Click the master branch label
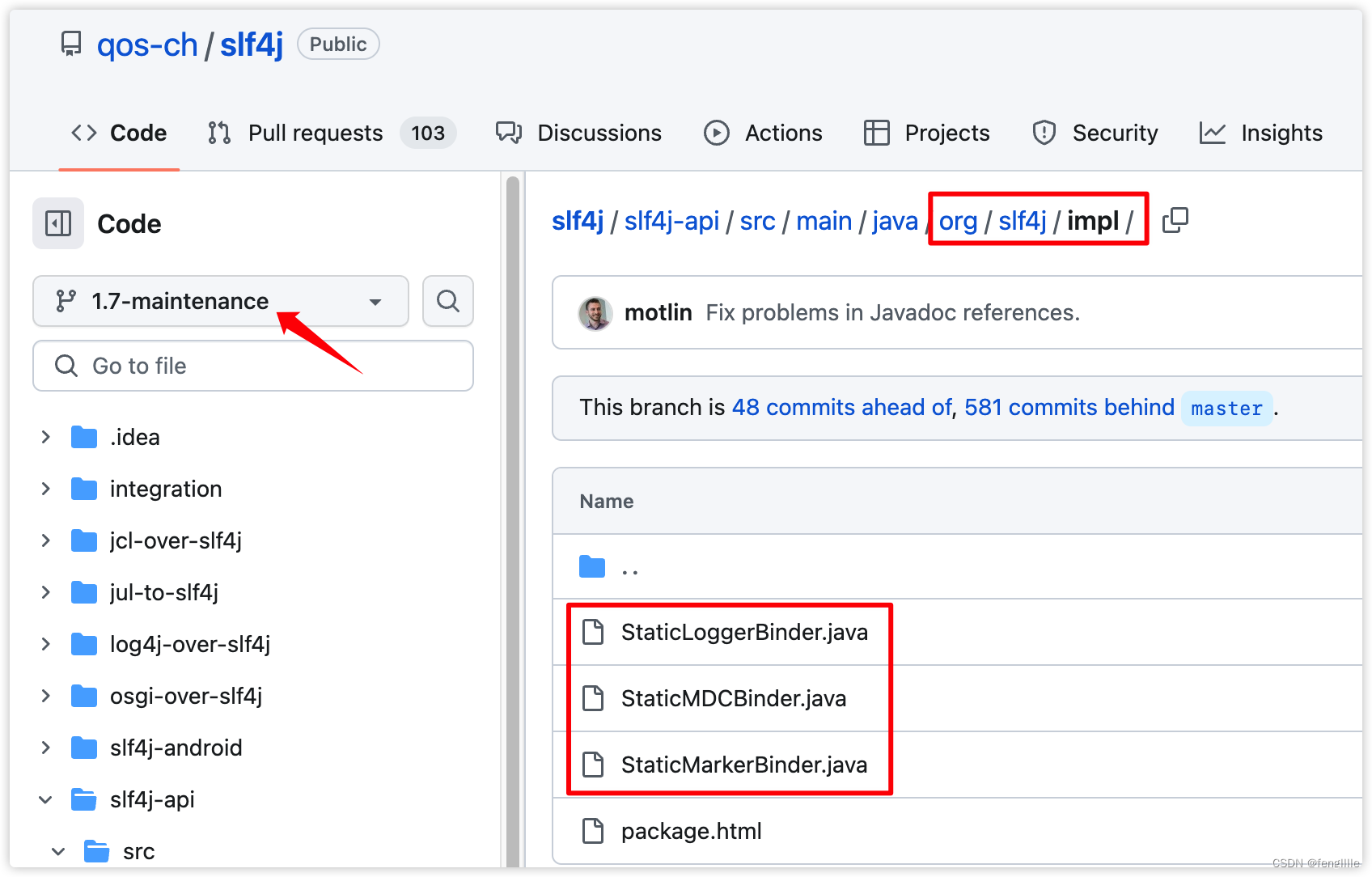Image resolution: width=1372 pixels, height=877 pixels. (x=1226, y=408)
